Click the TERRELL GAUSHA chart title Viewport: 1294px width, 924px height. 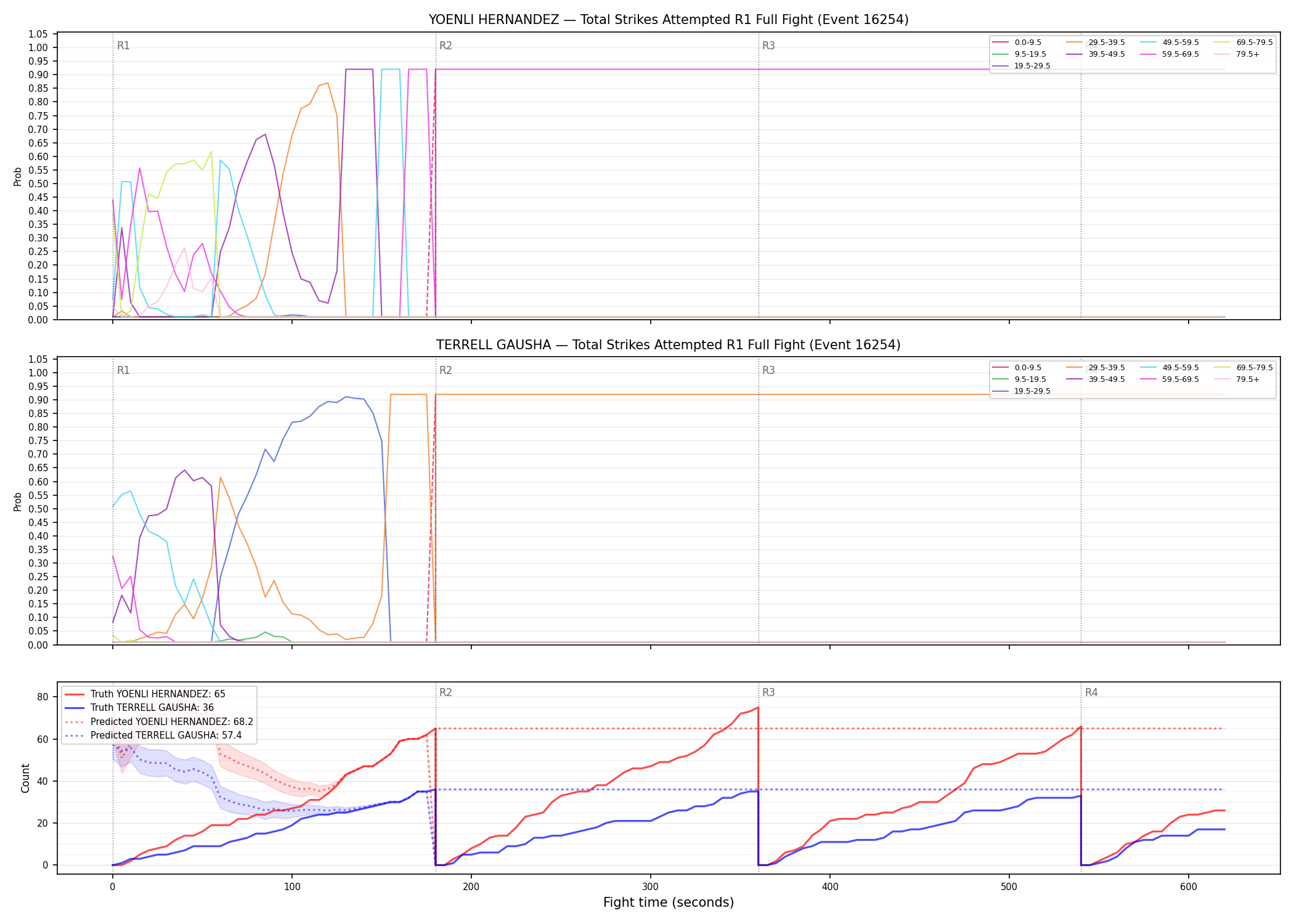point(669,345)
